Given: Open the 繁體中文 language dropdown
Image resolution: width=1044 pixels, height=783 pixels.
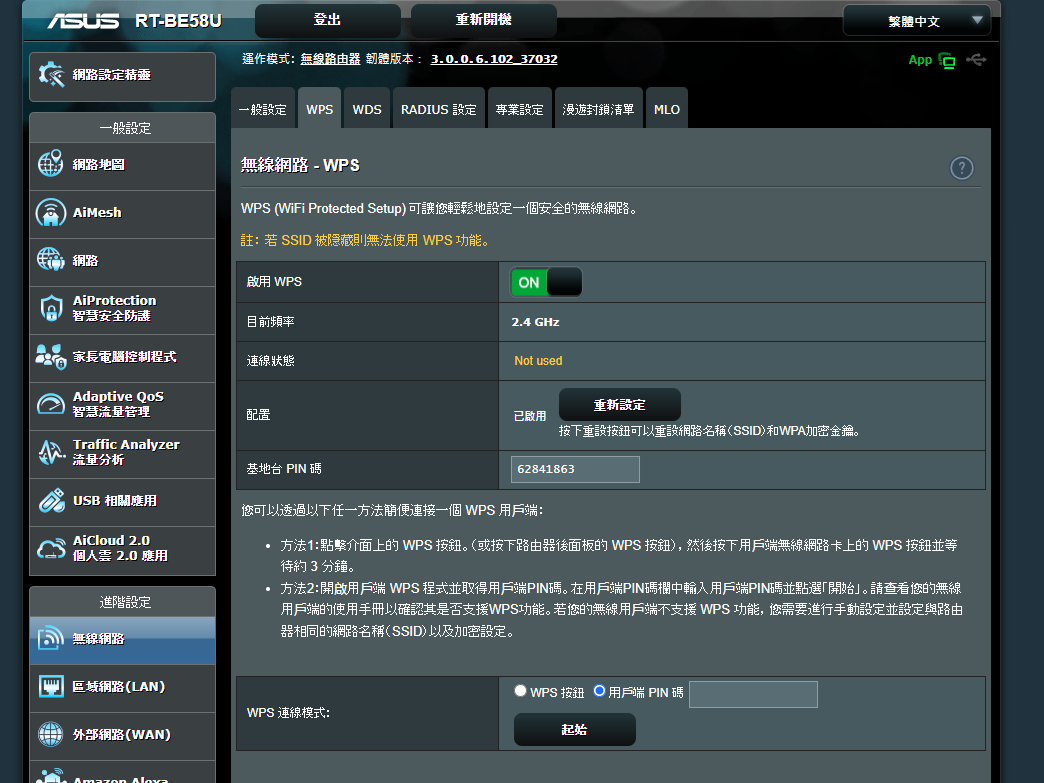Looking at the screenshot, I should 917,21.
